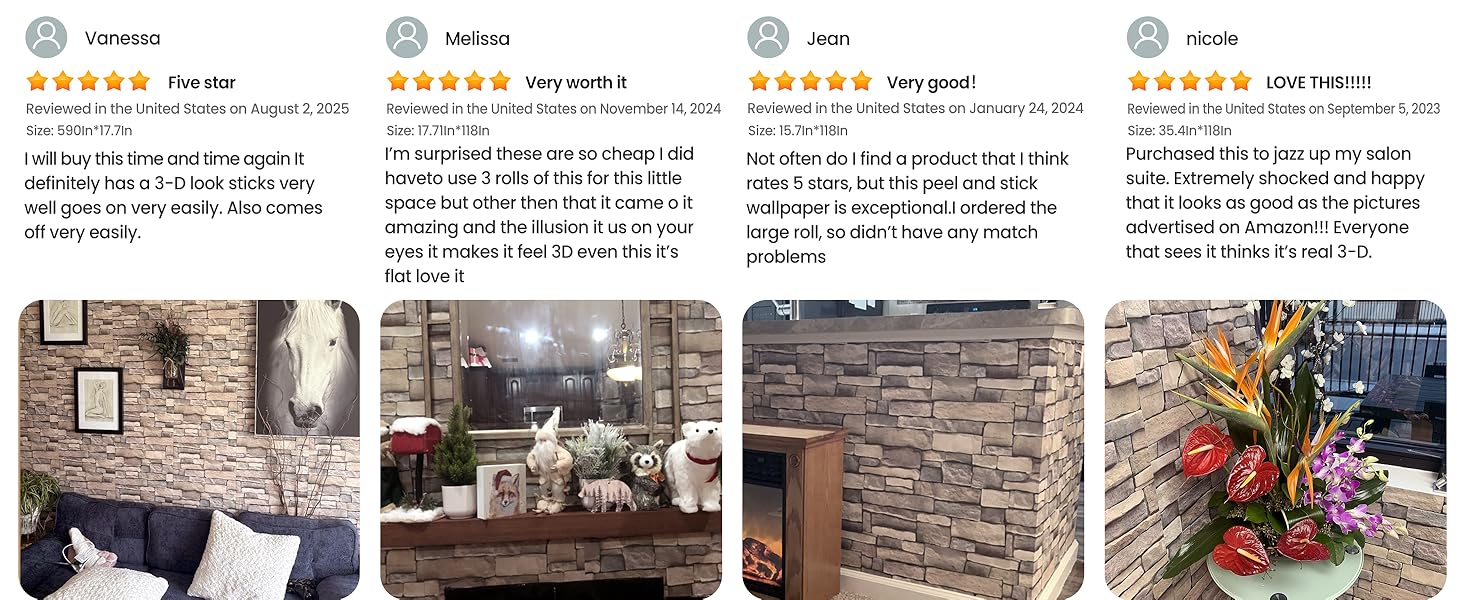Open the 'Very worth it' review title

576,83
